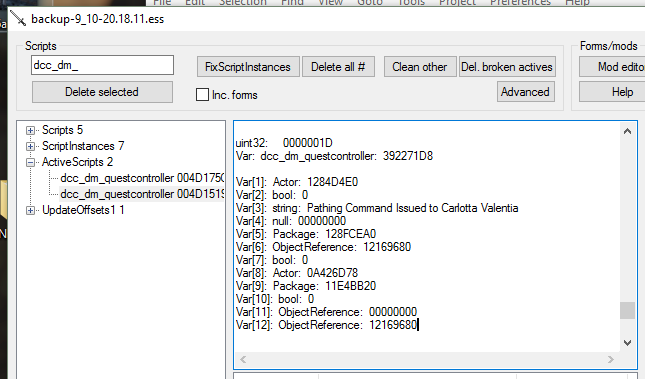This screenshot has width=645, height=379.
Task: Click the 'Var[9]: Package: 11E4BB20' line
Action: [x=306, y=286]
